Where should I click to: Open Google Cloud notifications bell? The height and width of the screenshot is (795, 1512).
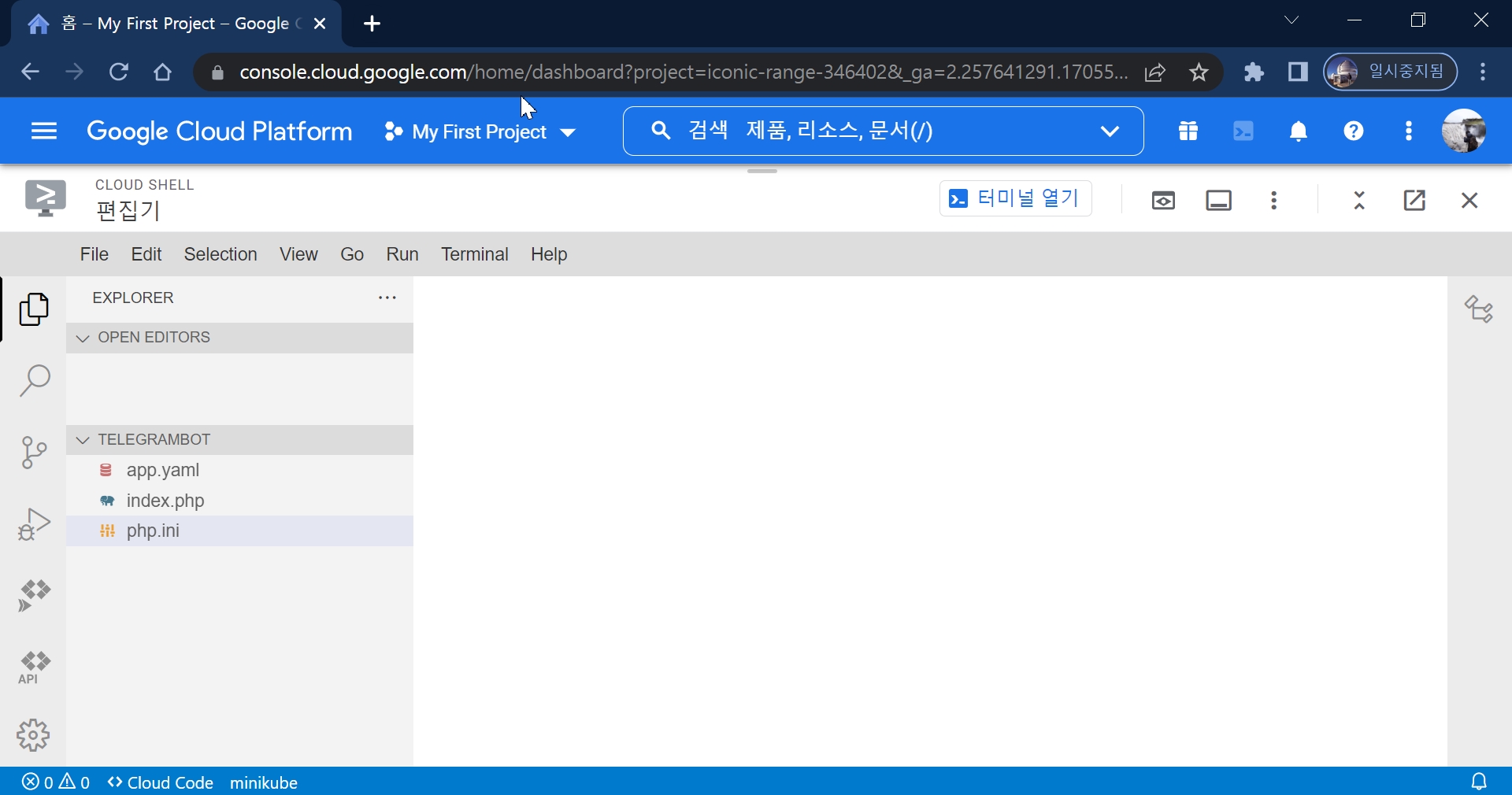[1299, 131]
